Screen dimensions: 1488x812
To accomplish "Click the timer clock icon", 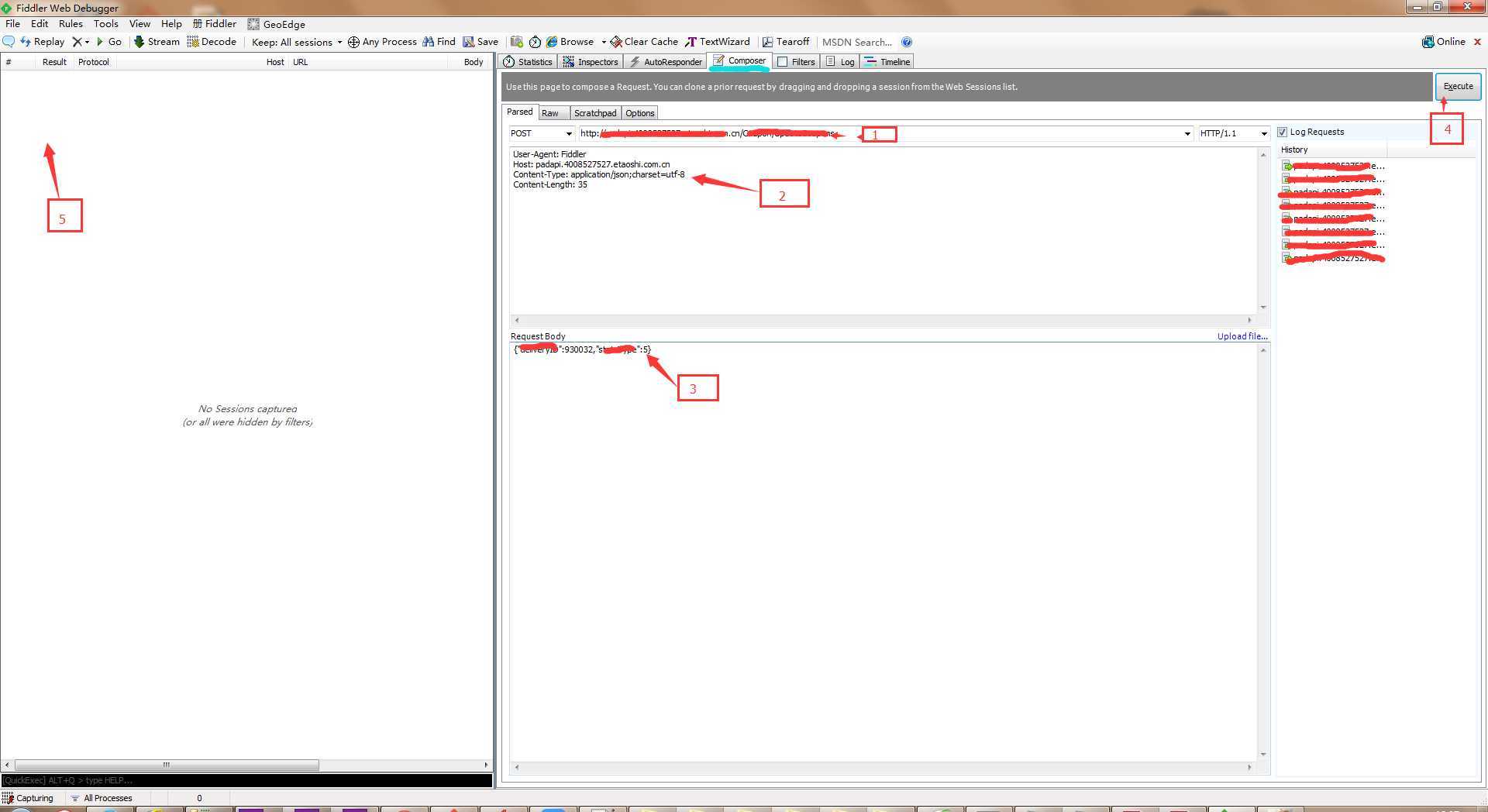I will click(535, 42).
